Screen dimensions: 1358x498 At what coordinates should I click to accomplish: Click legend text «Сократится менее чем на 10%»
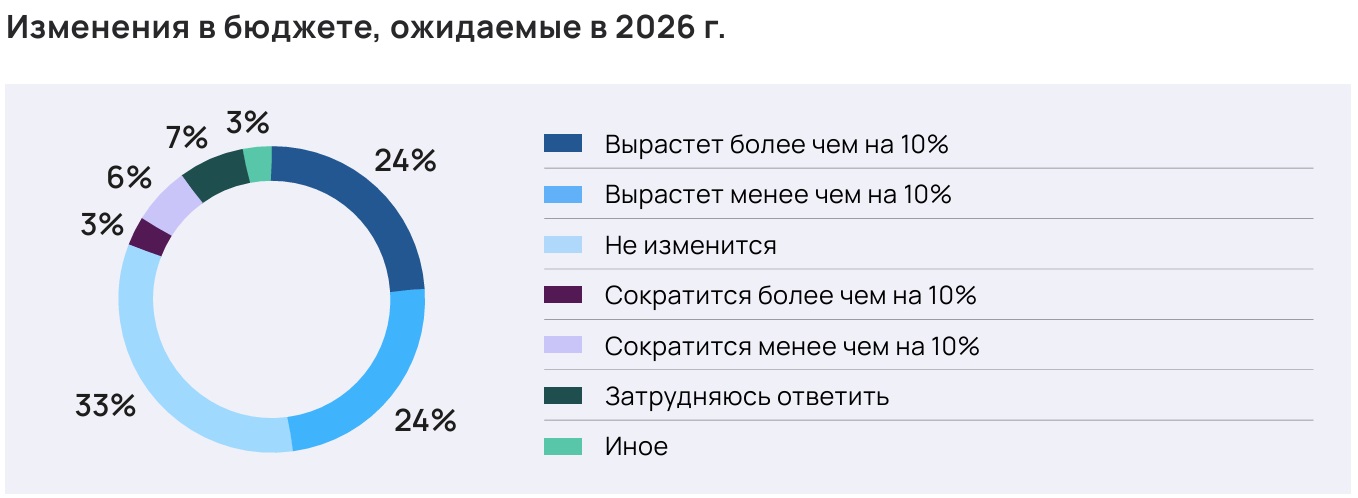(x=791, y=346)
